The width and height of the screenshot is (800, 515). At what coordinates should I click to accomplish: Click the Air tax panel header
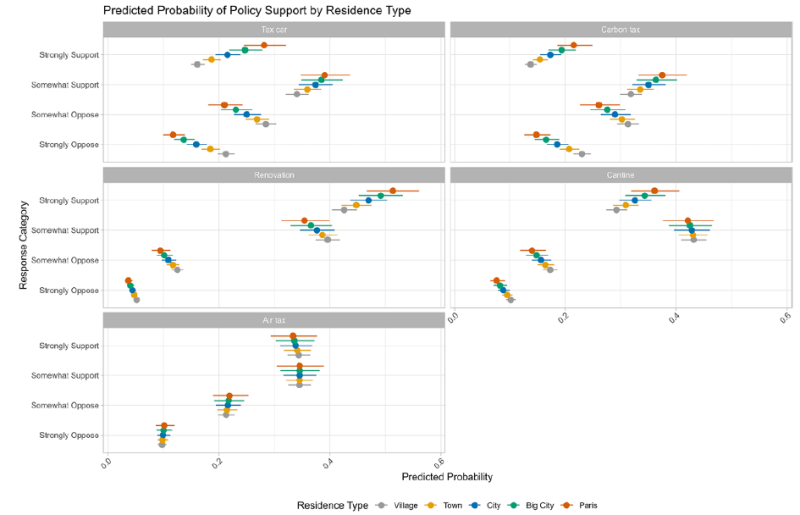272,320
